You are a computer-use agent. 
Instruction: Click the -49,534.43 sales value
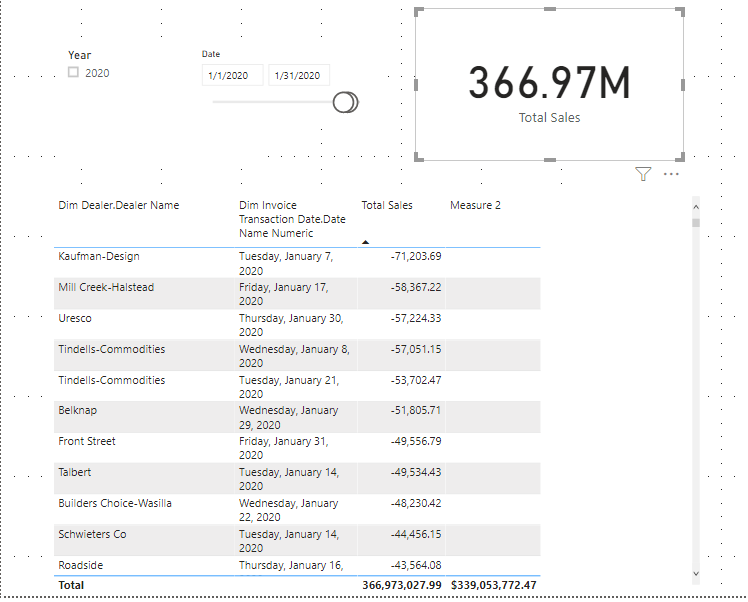[416, 472]
